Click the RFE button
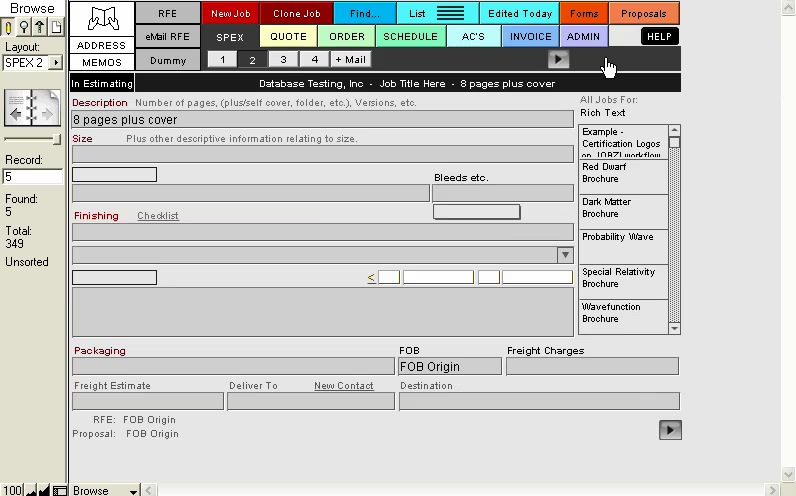The height and width of the screenshot is (496, 796). tap(168, 14)
